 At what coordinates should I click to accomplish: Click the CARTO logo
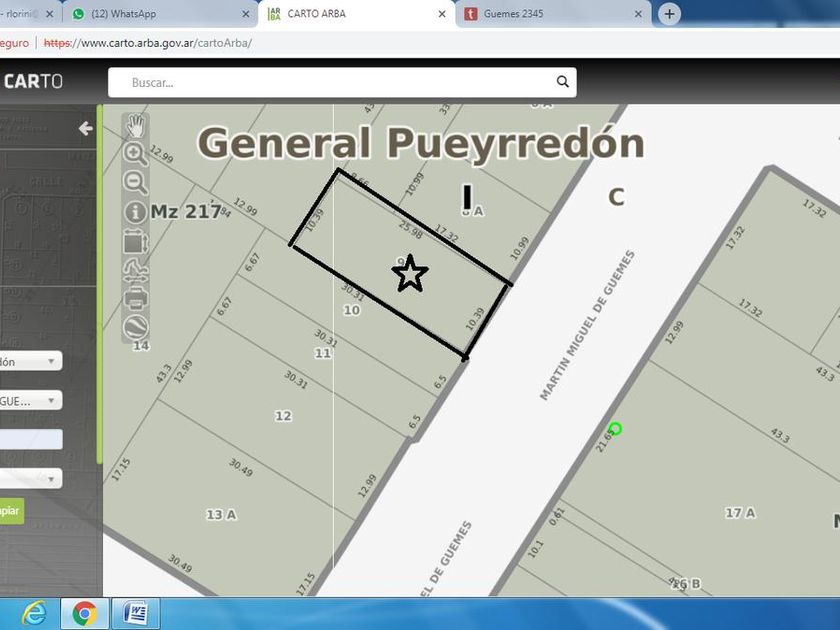click(33, 81)
